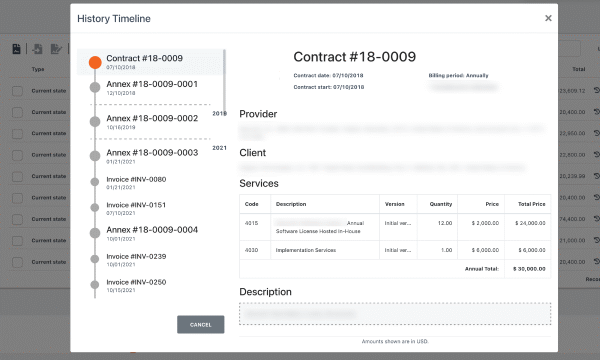The height and width of the screenshot is (360, 600).
Task: Select Contract #18-0009 in the timeline
Action: click(150, 62)
